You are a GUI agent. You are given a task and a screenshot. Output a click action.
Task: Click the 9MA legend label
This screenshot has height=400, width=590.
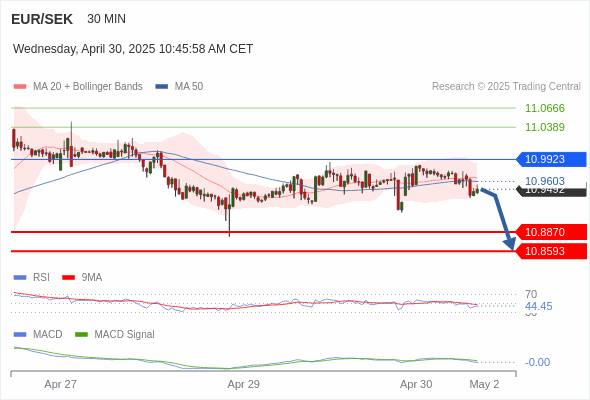(92, 278)
